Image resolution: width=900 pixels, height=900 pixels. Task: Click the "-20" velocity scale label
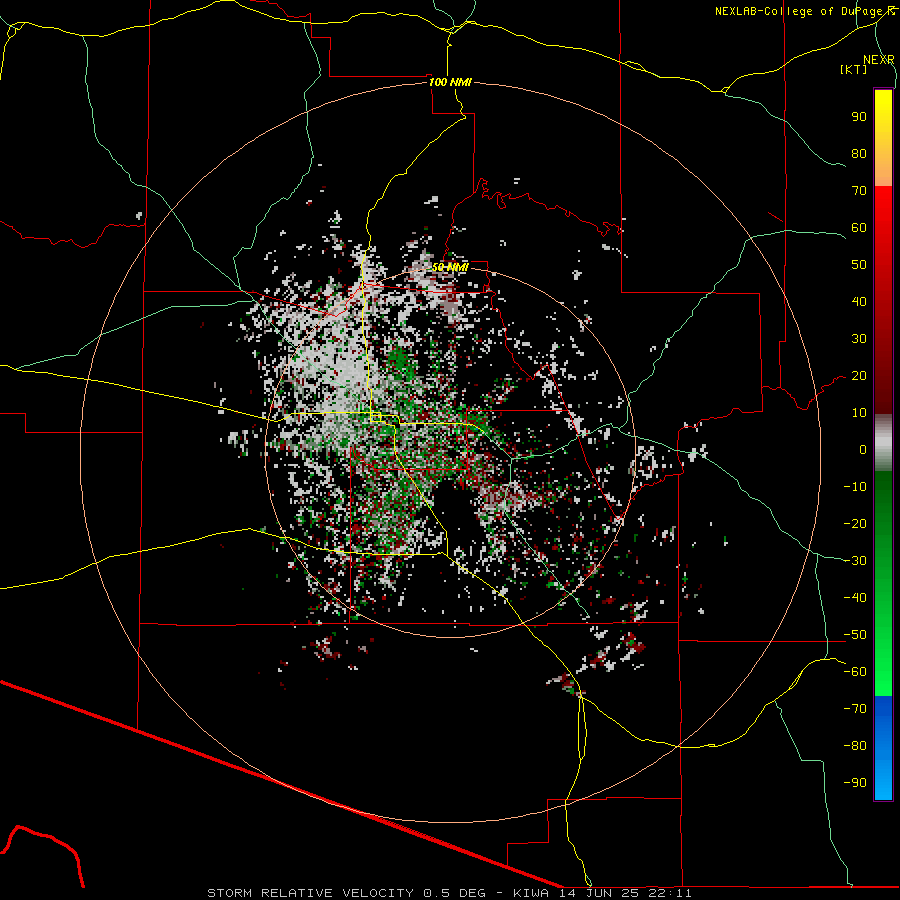pyautogui.click(x=855, y=523)
